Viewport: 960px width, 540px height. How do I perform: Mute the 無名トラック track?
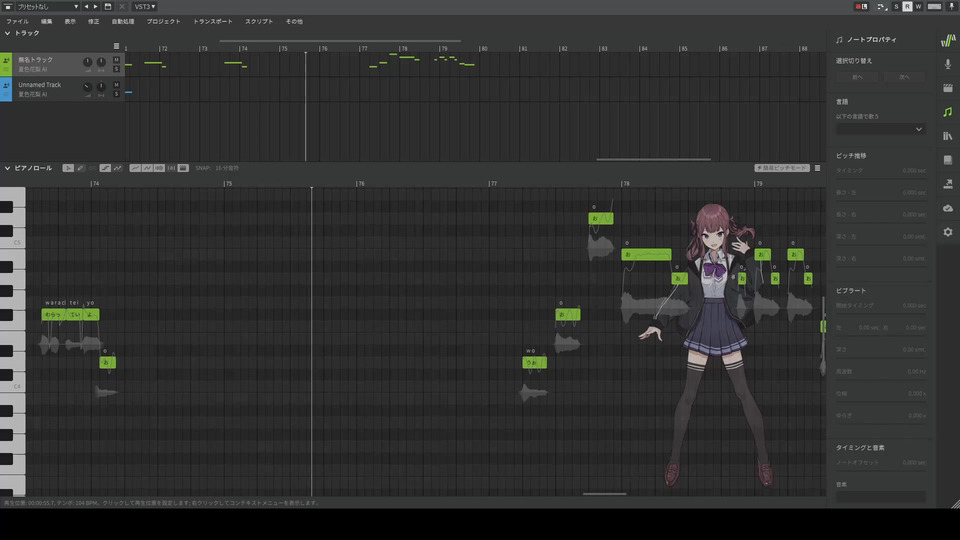click(x=116, y=60)
